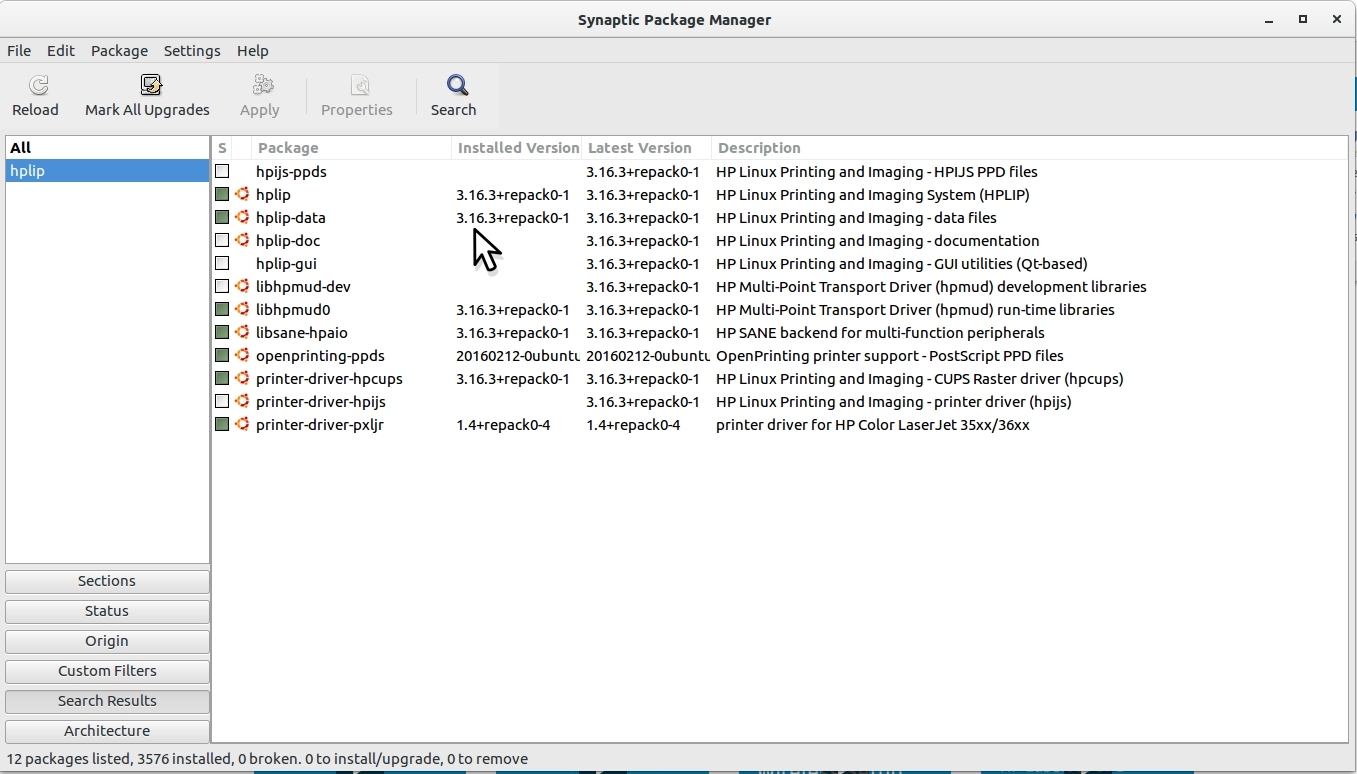Click the Ubuntu icon next to printer-driver-pxljr
1357x774 pixels.
[242, 425]
